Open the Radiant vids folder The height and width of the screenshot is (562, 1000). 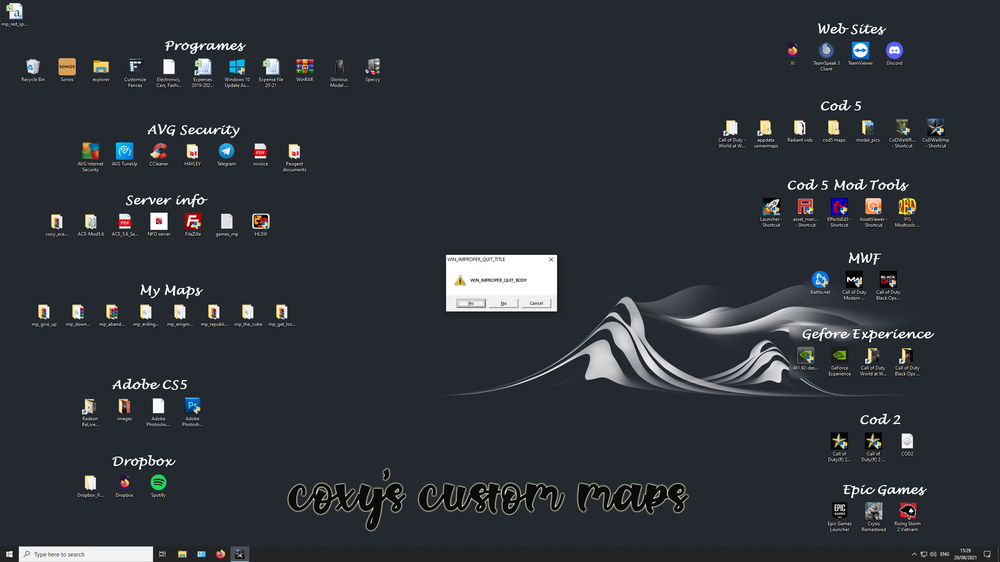pos(800,131)
